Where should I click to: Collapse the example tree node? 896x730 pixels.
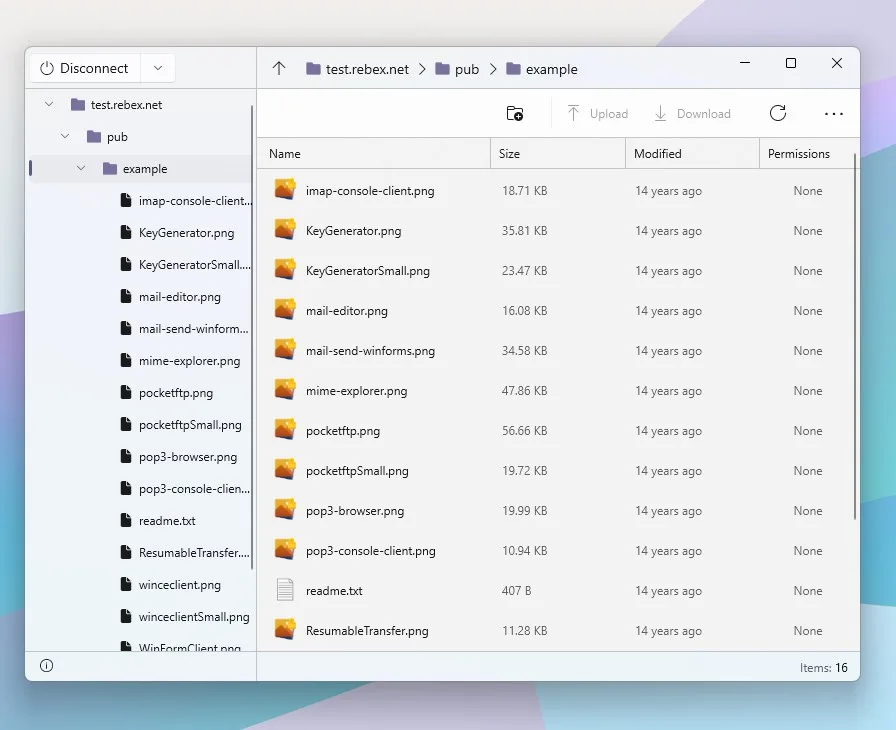click(81, 169)
